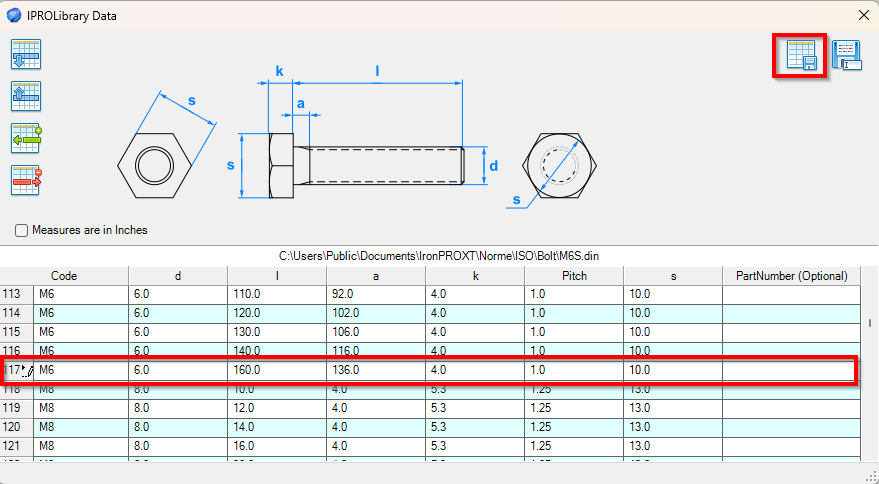The height and width of the screenshot is (484, 879).
Task: Select row number 119
Action: (16, 408)
